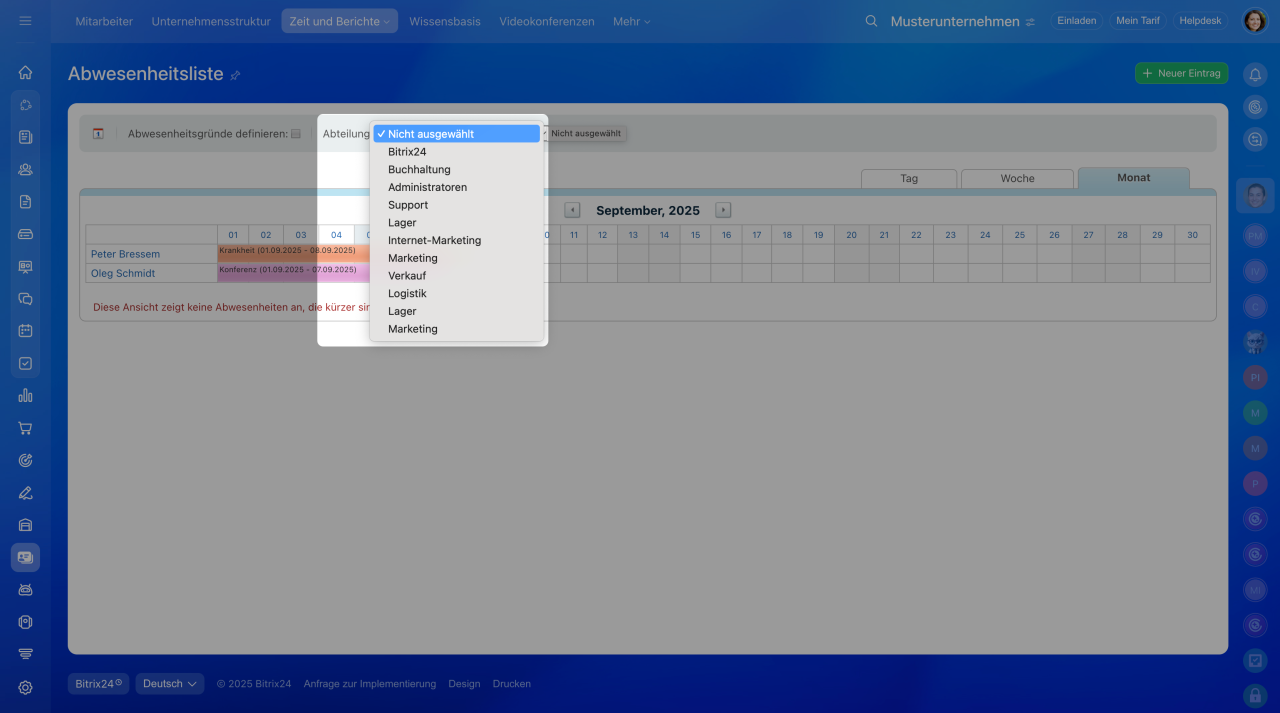Open Peter Bressem profile link
This screenshot has height=713, width=1280.
(x=125, y=254)
